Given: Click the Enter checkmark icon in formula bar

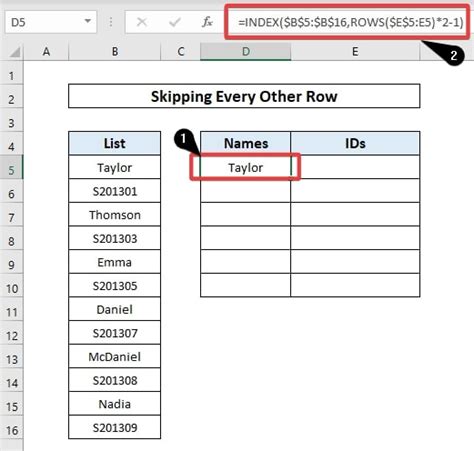Looking at the screenshot, I should (174, 22).
